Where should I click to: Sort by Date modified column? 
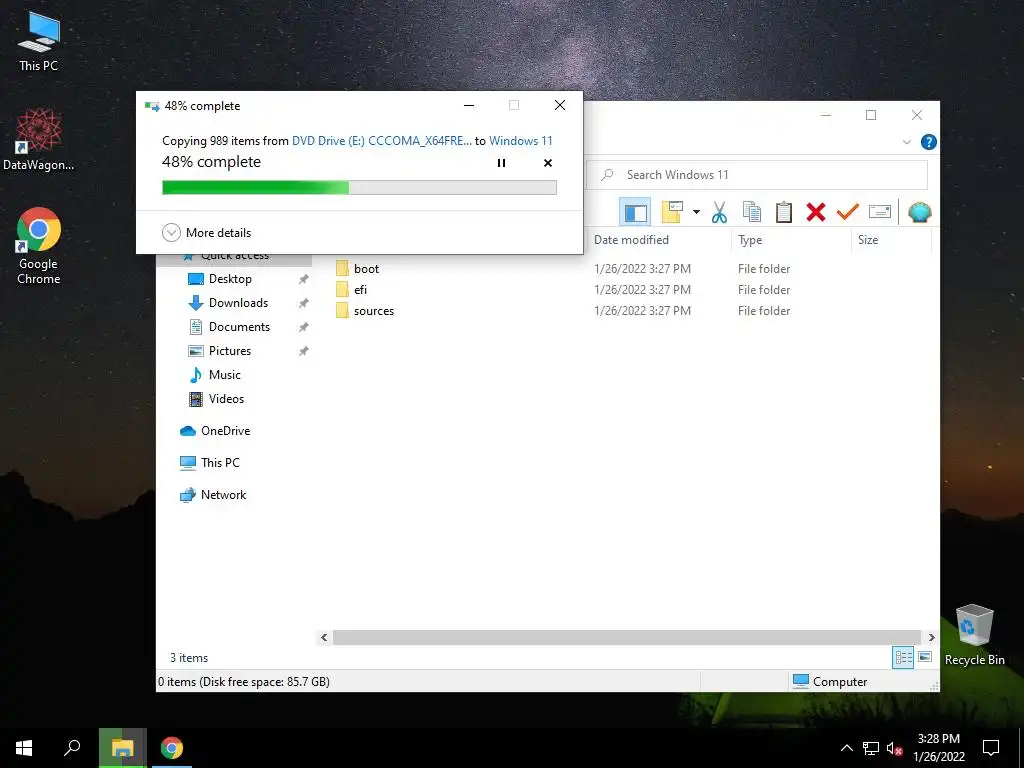[x=632, y=240]
